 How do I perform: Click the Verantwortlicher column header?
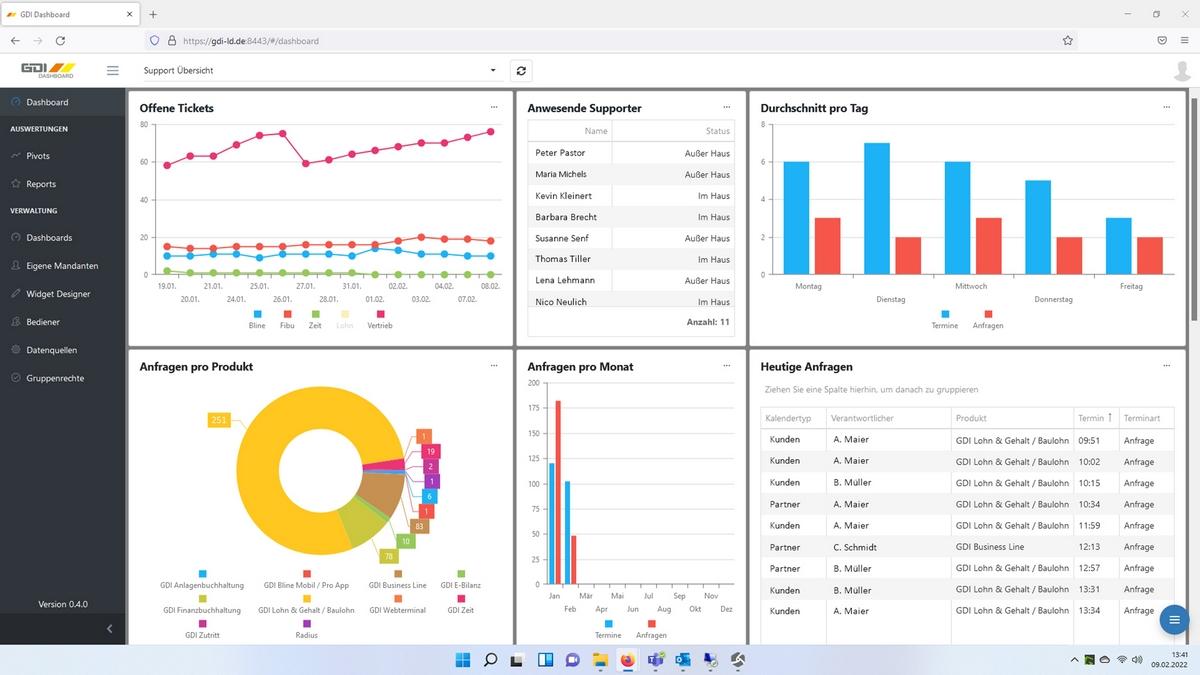point(862,418)
